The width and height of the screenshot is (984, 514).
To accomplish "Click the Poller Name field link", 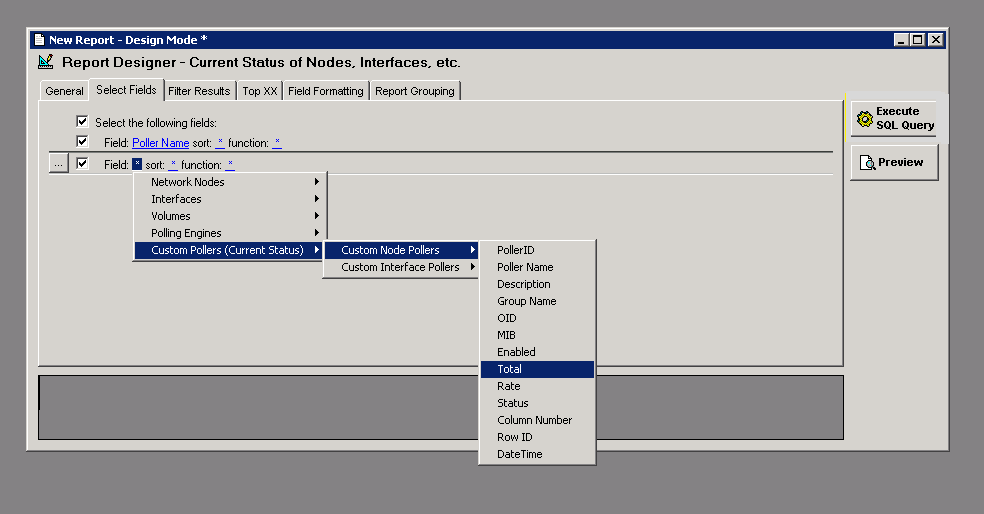I will click(x=161, y=143).
